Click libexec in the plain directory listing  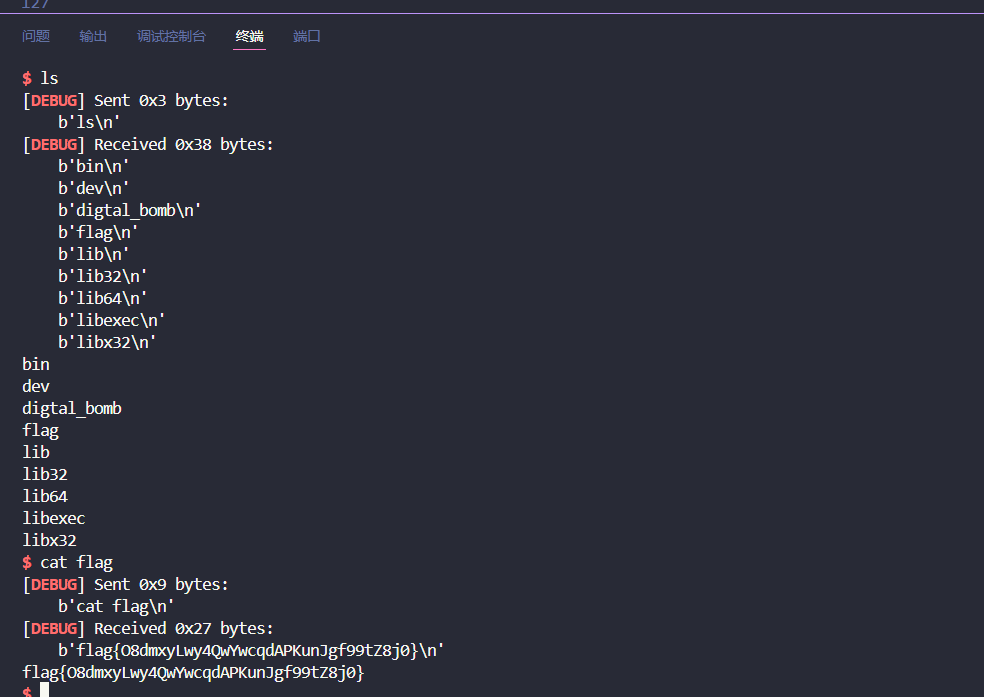point(54,518)
